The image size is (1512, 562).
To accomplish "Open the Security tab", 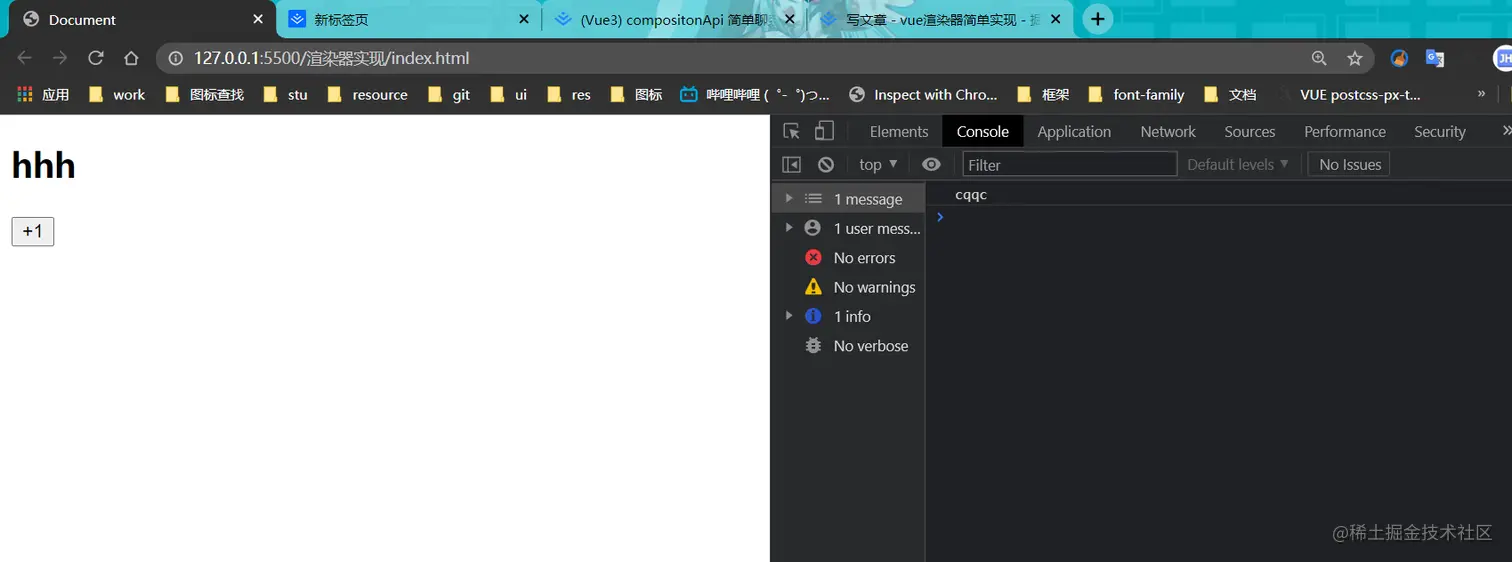I will click(x=1440, y=131).
